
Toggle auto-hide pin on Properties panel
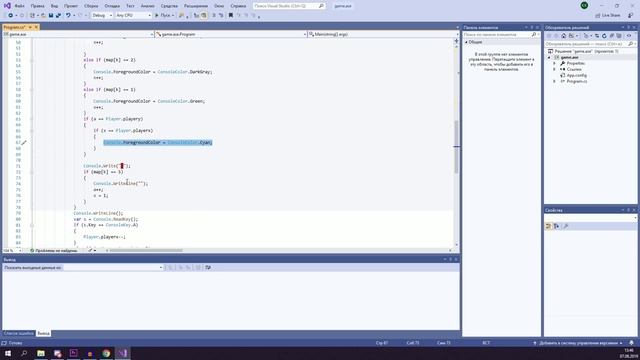tap(629, 210)
